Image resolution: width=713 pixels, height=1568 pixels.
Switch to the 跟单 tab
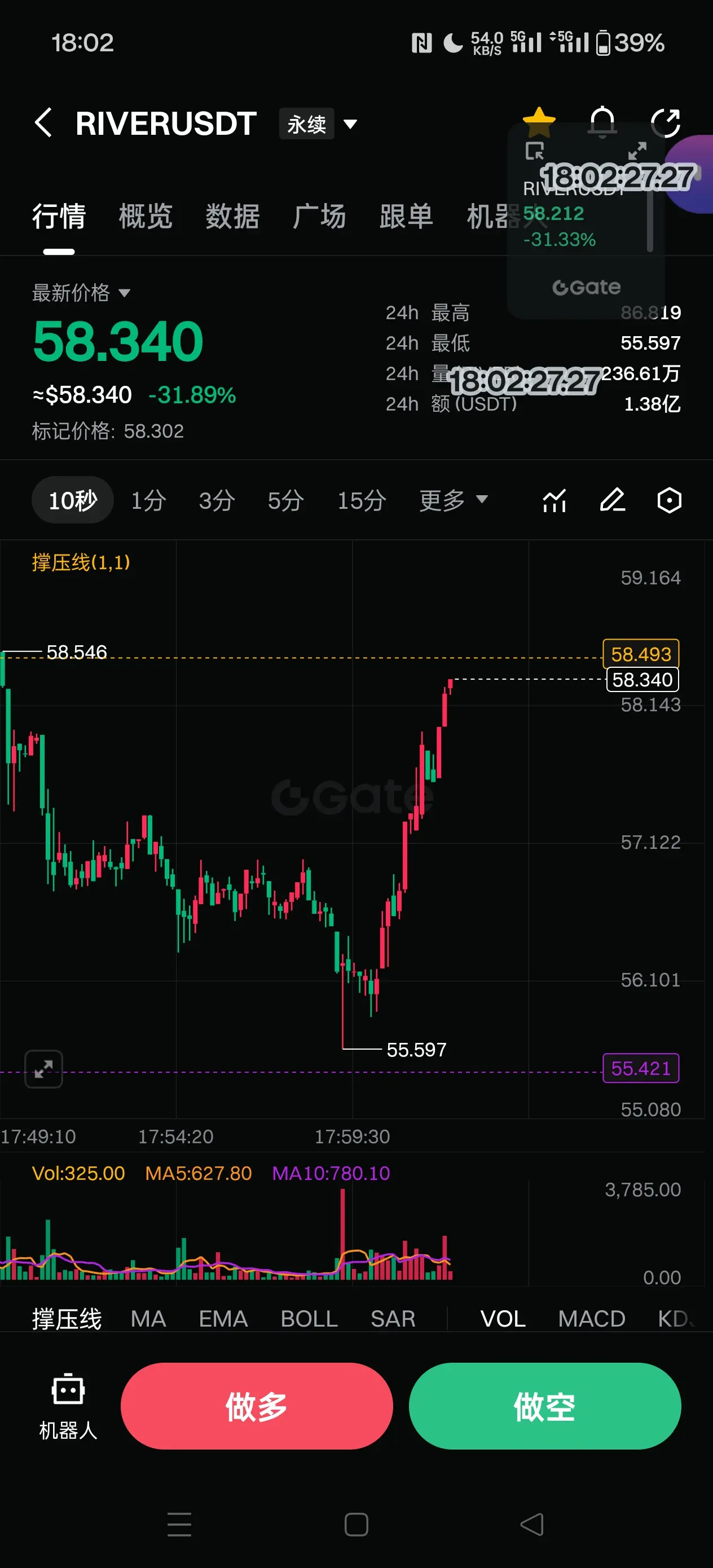click(406, 216)
